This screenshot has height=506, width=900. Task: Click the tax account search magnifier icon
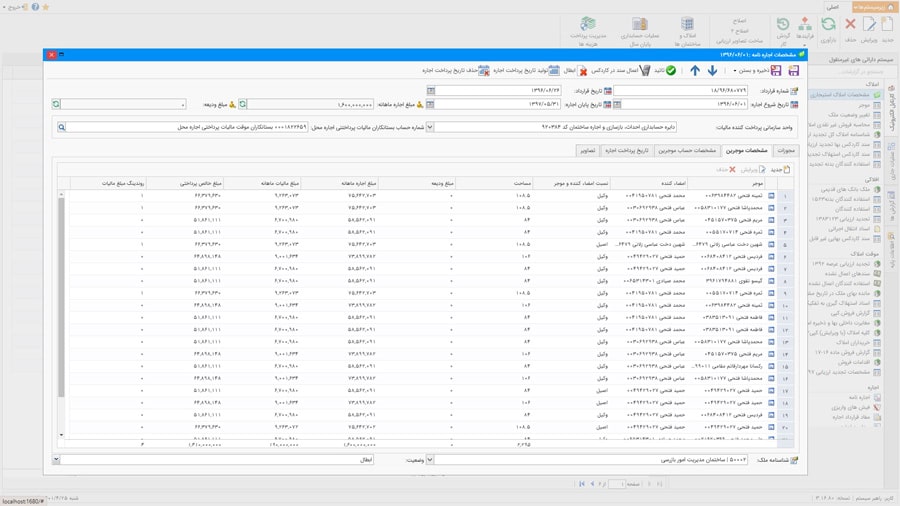(x=62, y=128)
